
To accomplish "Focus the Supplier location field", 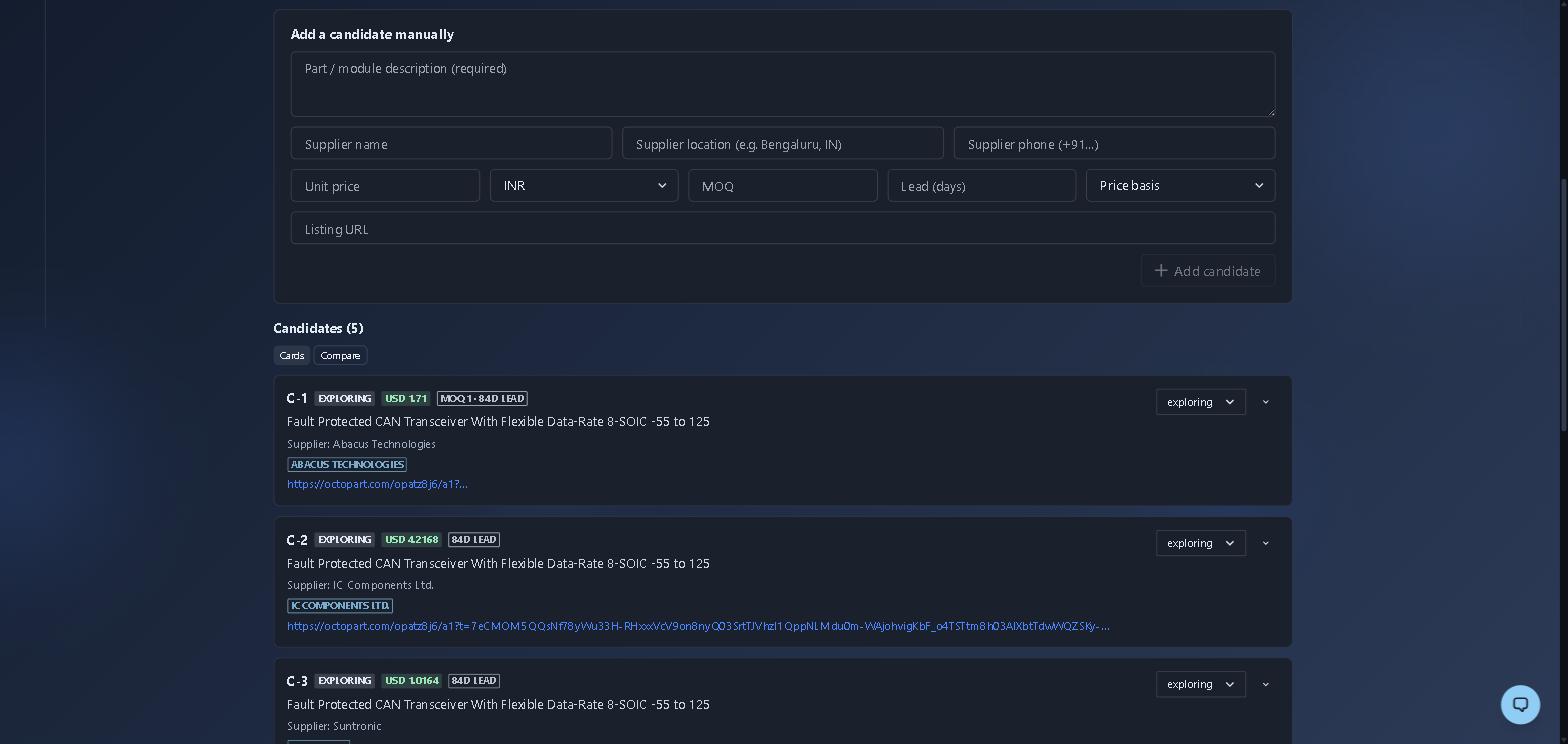I will point(782,144).
